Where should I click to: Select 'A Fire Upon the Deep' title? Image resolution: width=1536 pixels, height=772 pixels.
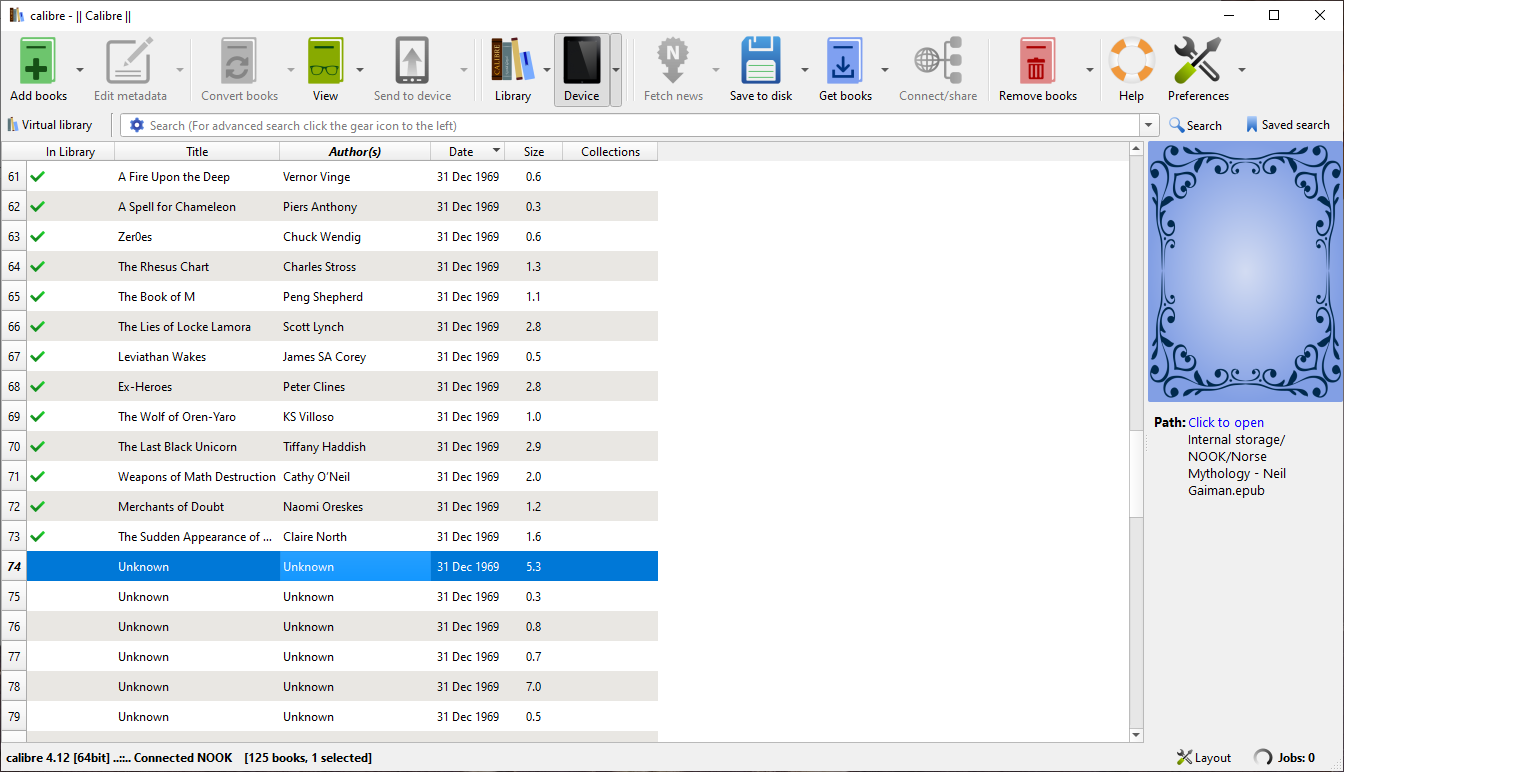(174, 177)
